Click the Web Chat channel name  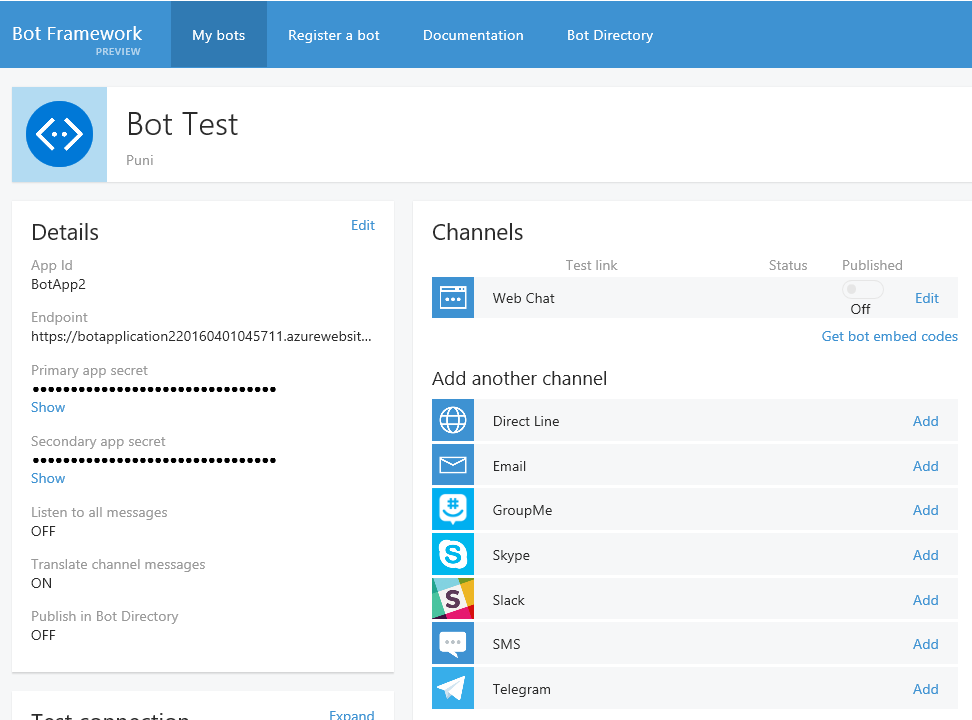pyautogui.click(x=523, y=298)
